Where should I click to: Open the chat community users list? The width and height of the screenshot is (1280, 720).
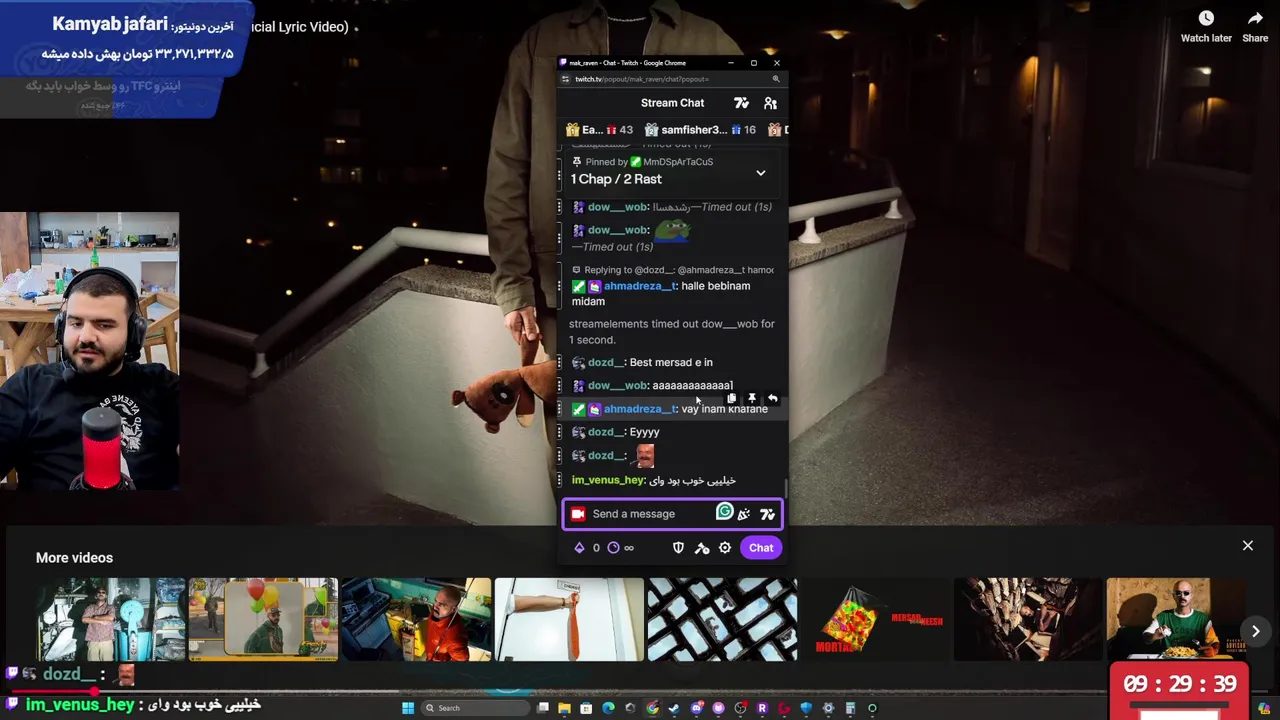[x=770, y=103]
